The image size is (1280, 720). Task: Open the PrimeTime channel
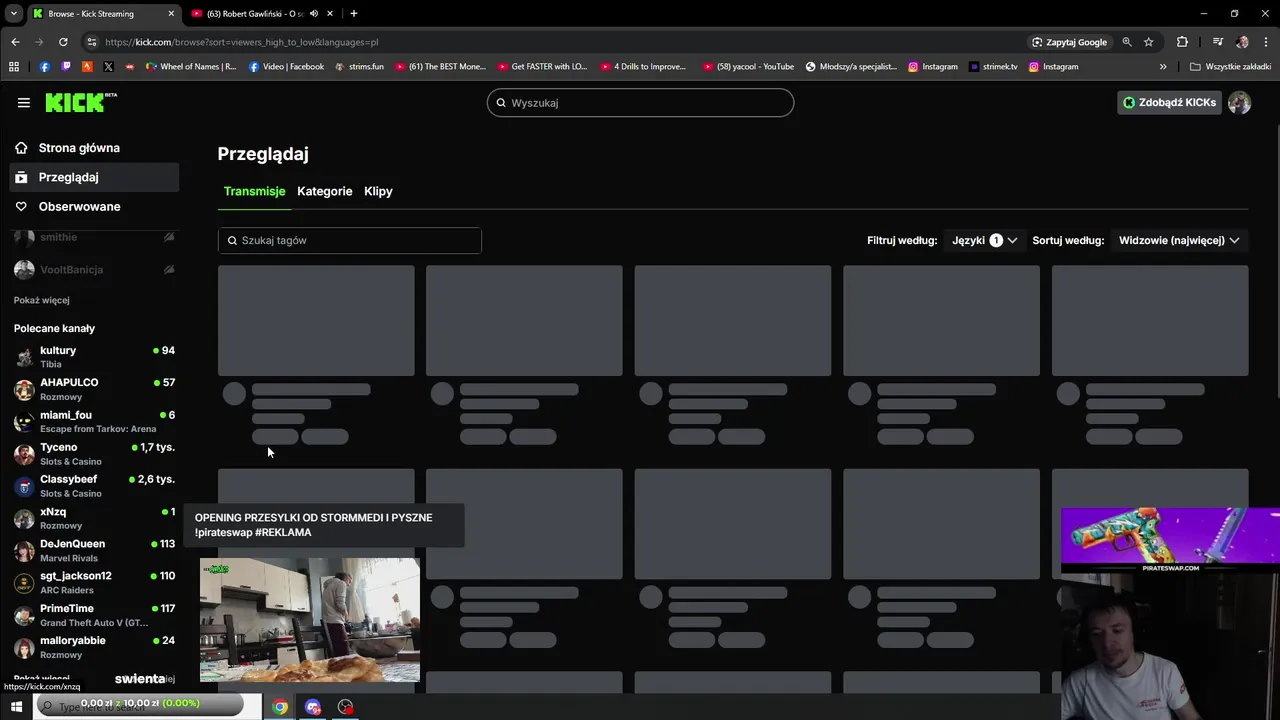(x=95, y=614)
